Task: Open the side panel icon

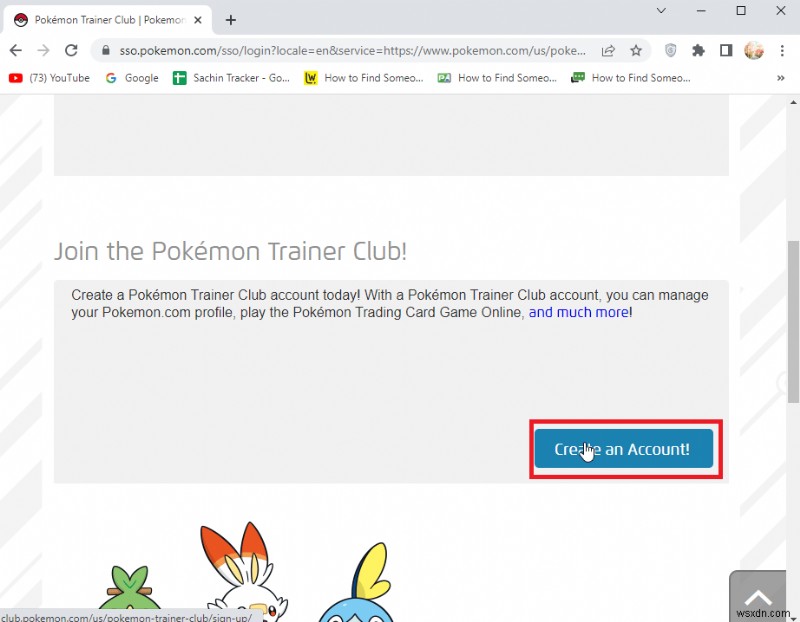Action: [x=727, y=51]
